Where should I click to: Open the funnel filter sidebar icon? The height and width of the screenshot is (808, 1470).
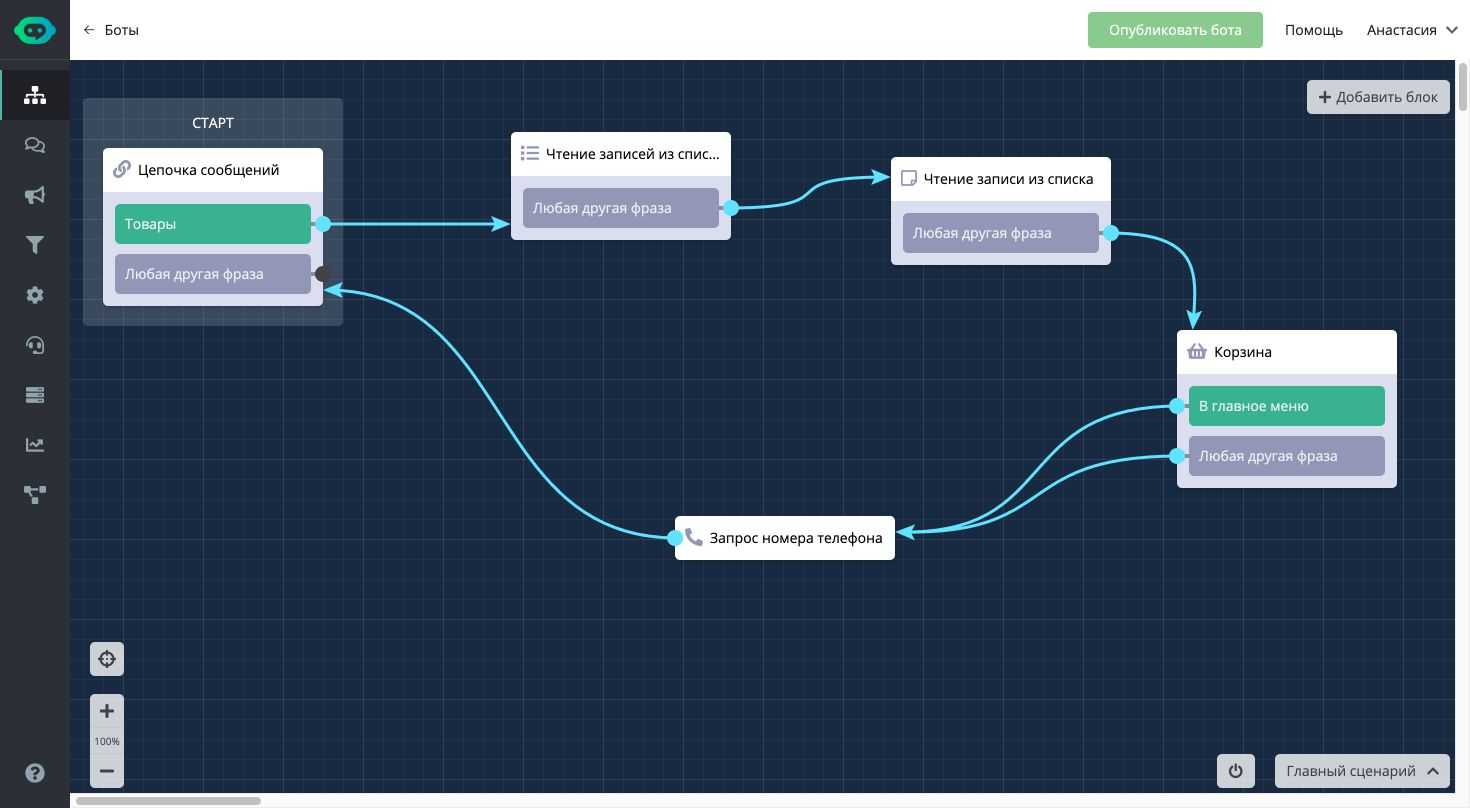point(35,245)
